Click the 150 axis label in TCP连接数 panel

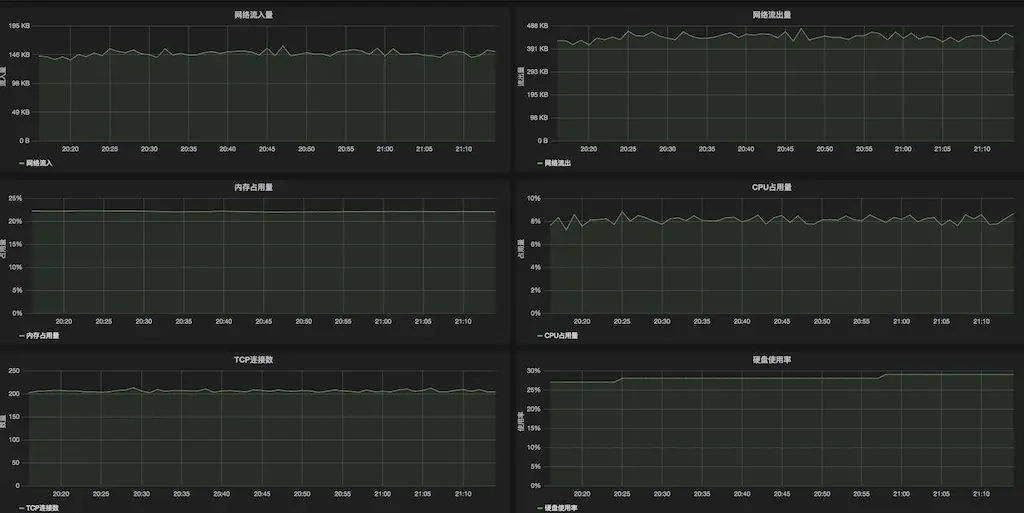click(x=14, y=416)
